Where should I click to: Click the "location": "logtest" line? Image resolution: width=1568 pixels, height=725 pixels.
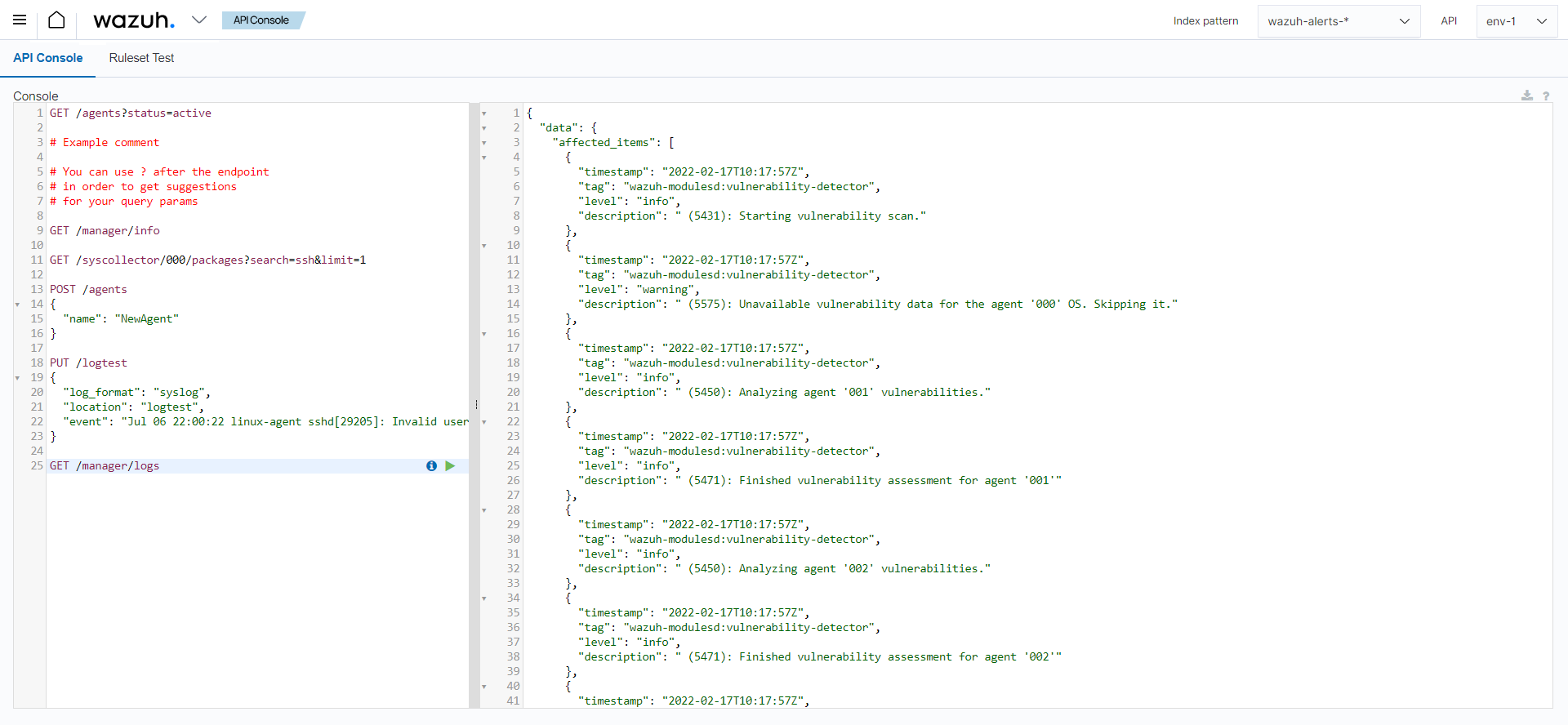point(134,407)
